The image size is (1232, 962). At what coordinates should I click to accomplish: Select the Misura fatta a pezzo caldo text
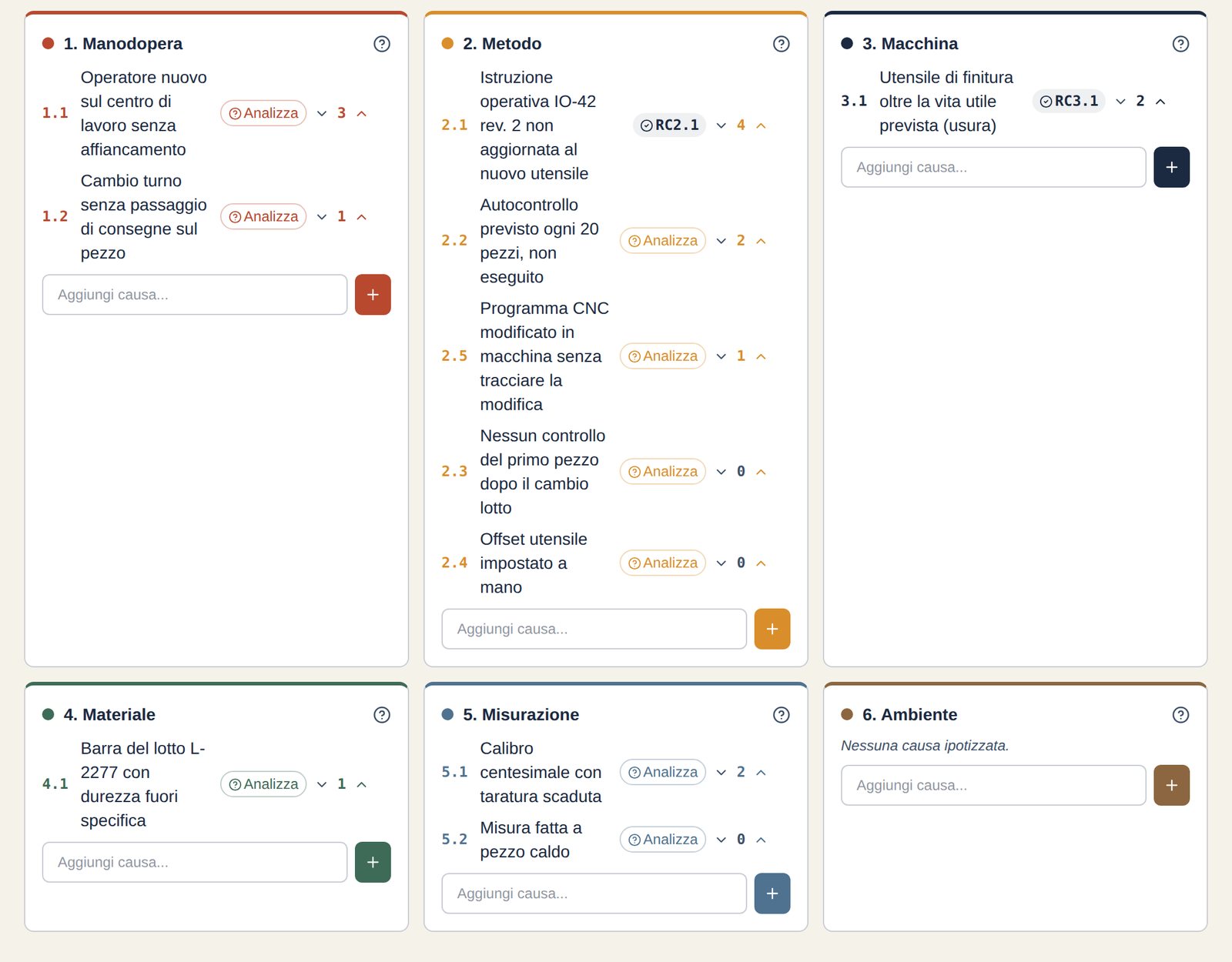pos(531,840)
